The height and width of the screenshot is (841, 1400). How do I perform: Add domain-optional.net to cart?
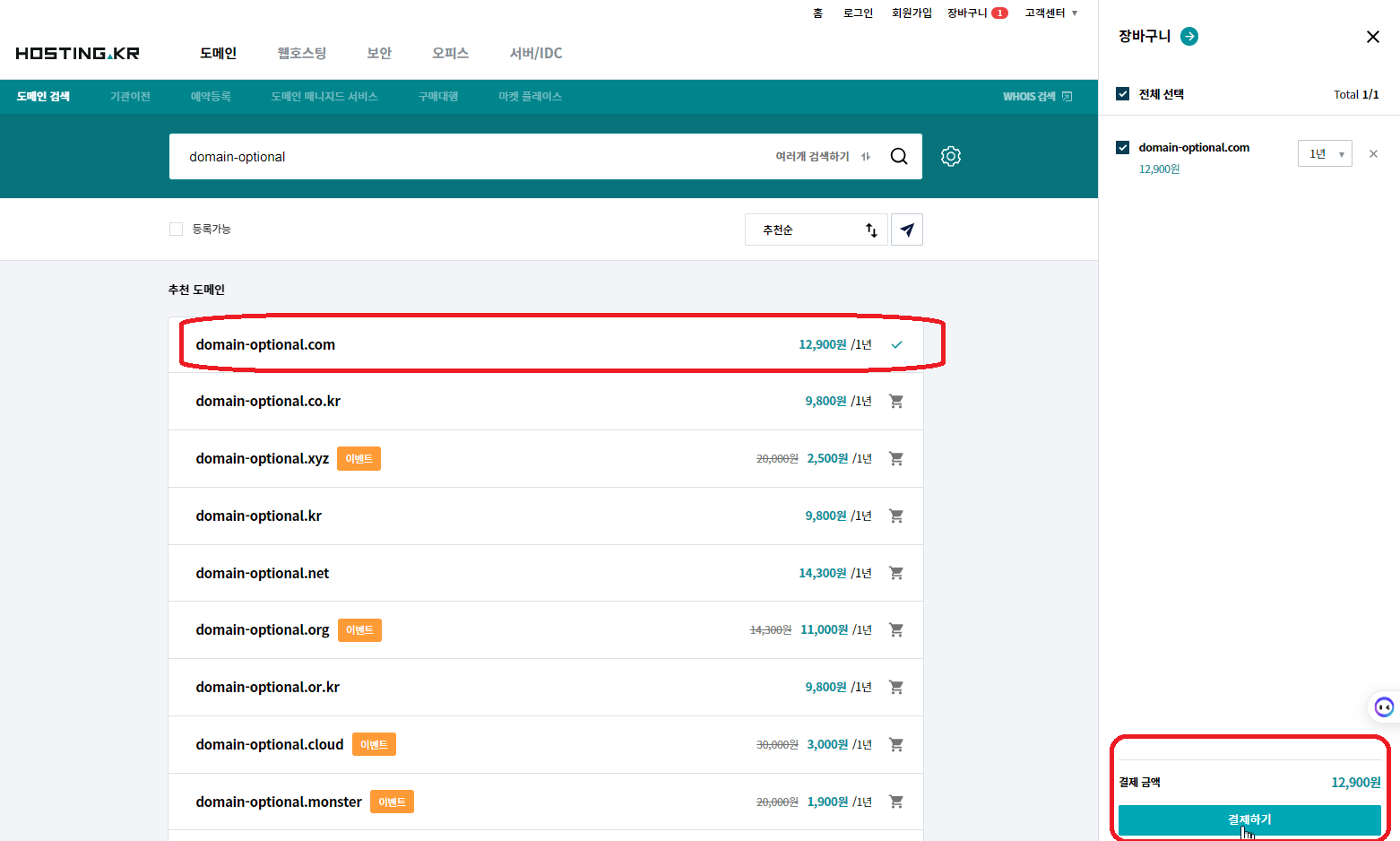895,573
